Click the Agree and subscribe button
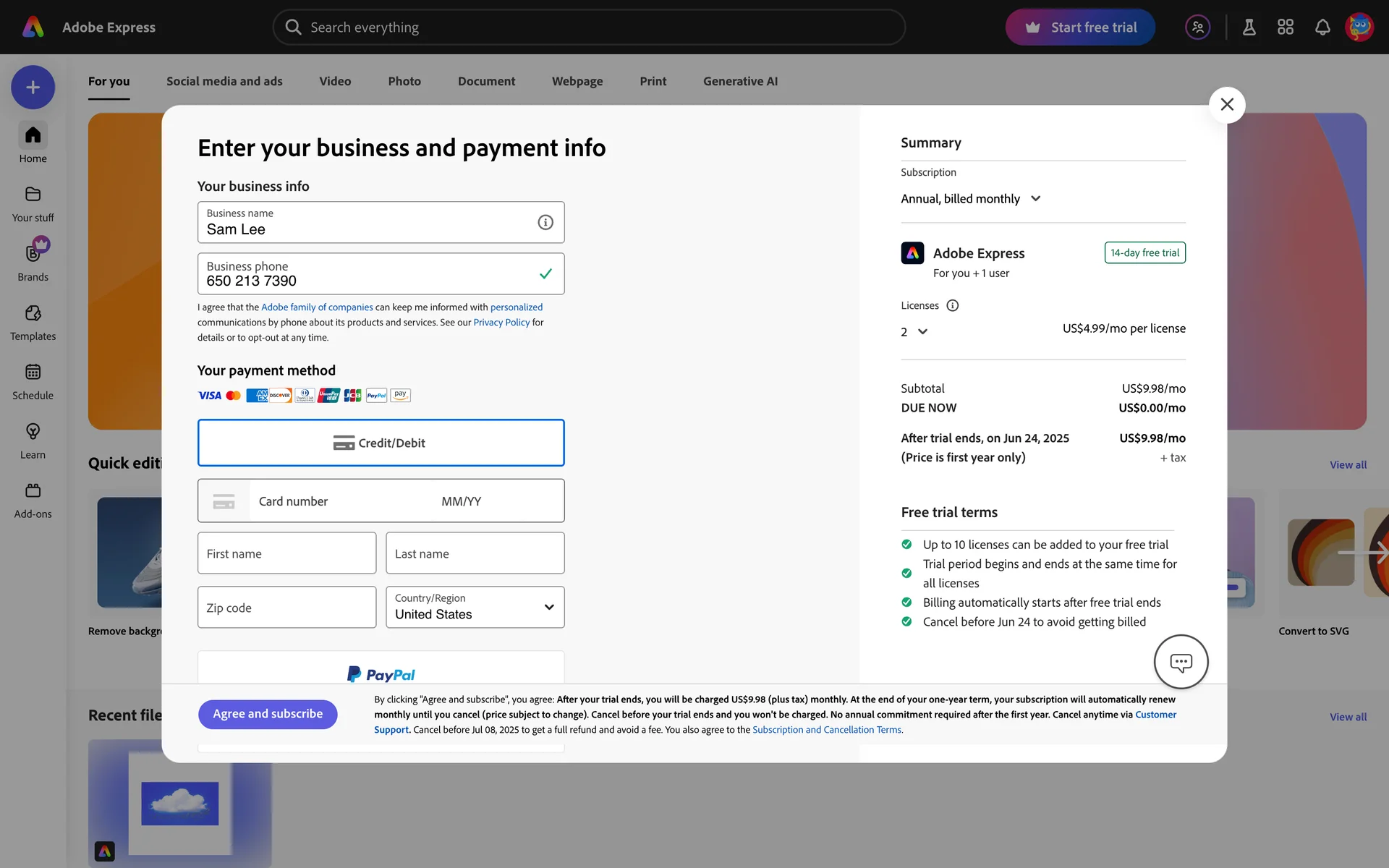 [268, 714]
